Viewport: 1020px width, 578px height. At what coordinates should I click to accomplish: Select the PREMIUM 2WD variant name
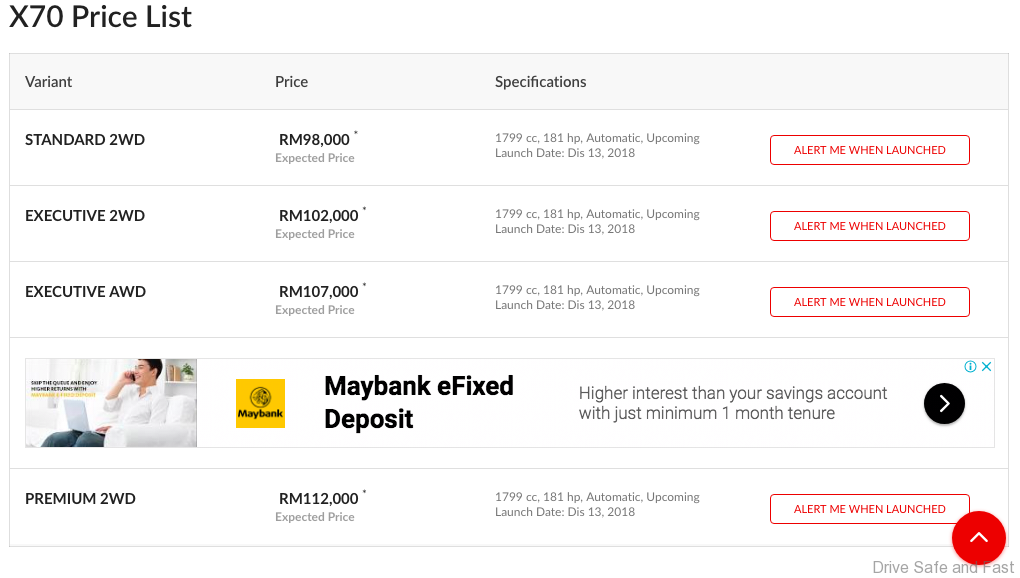(80, 499)
